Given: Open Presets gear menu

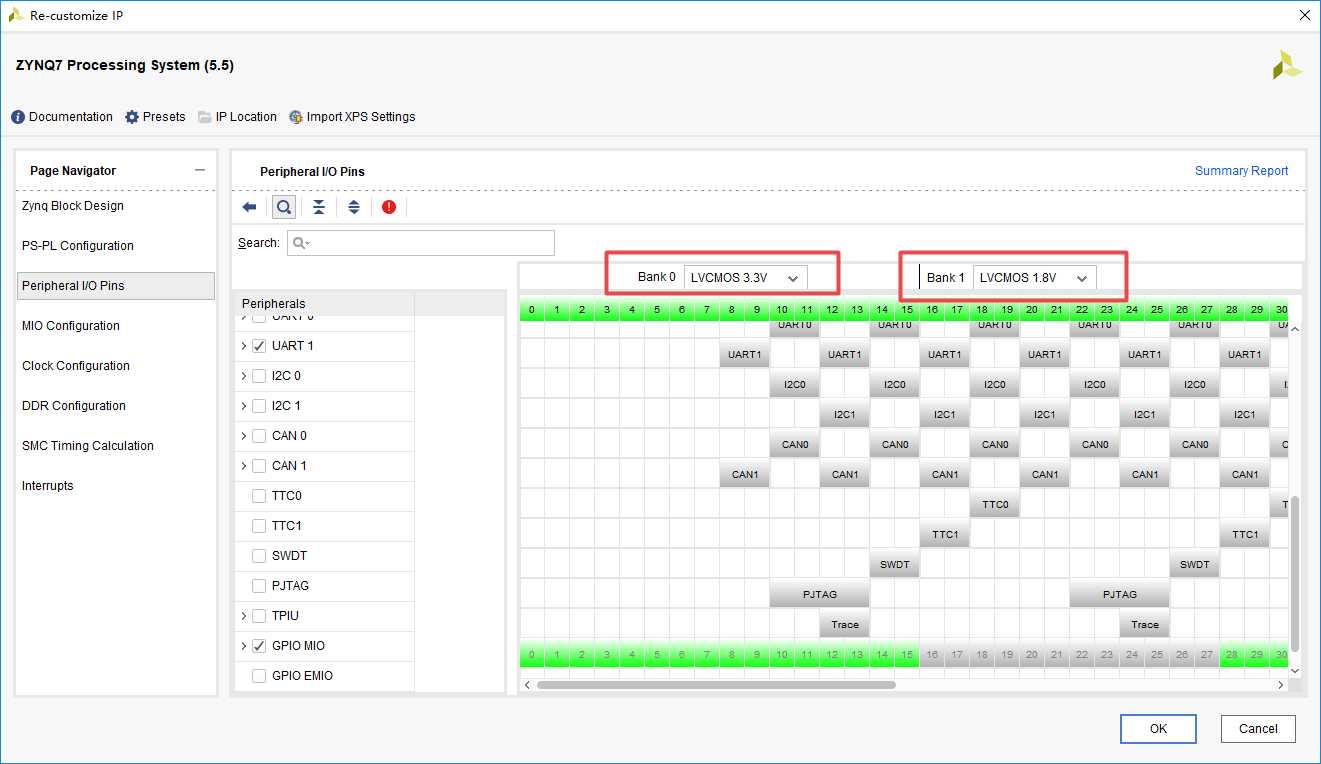Looking at the screenshot, I should (x=155, y=117).
